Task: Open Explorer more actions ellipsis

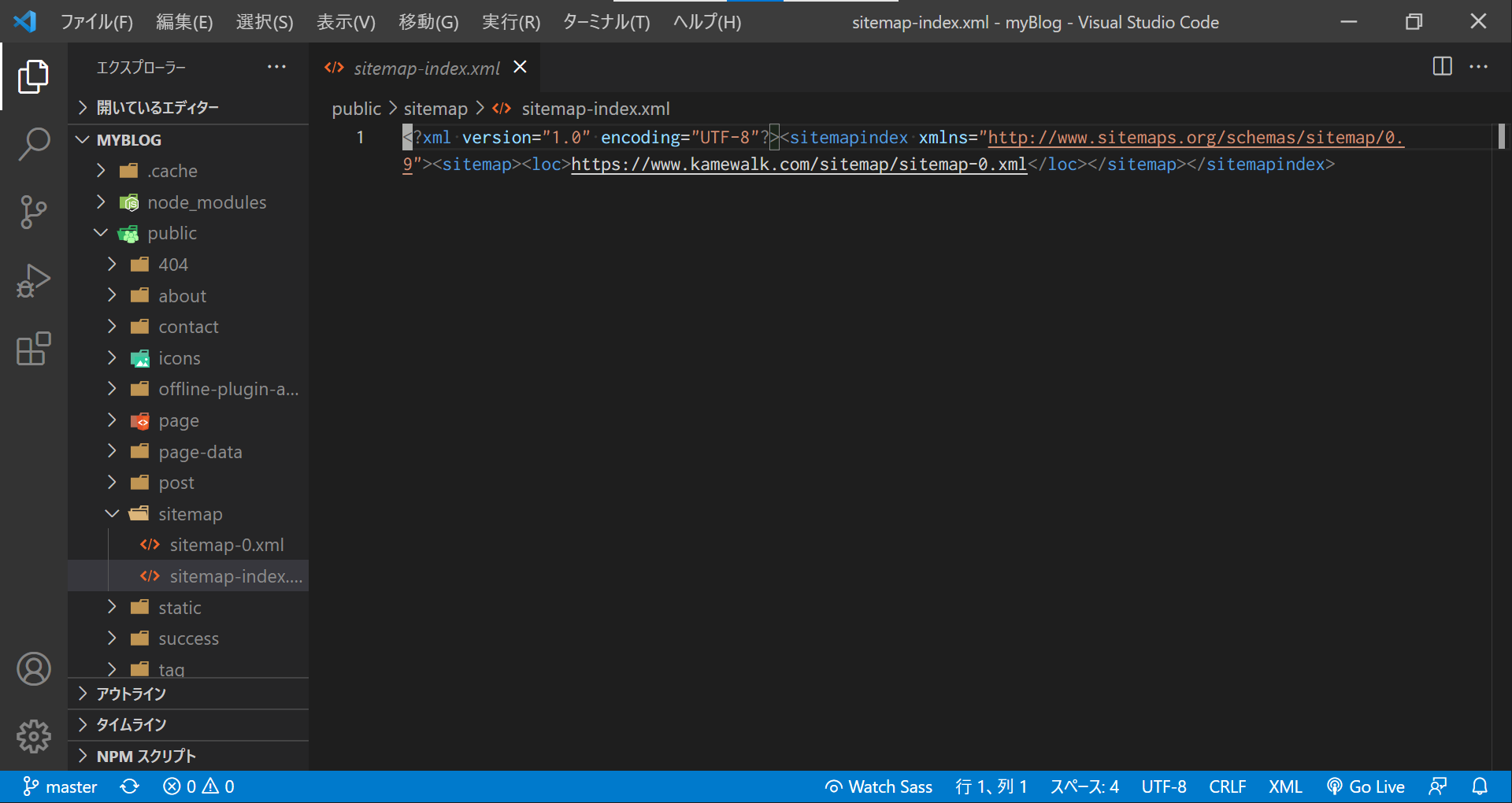Action: coord(276,67)
